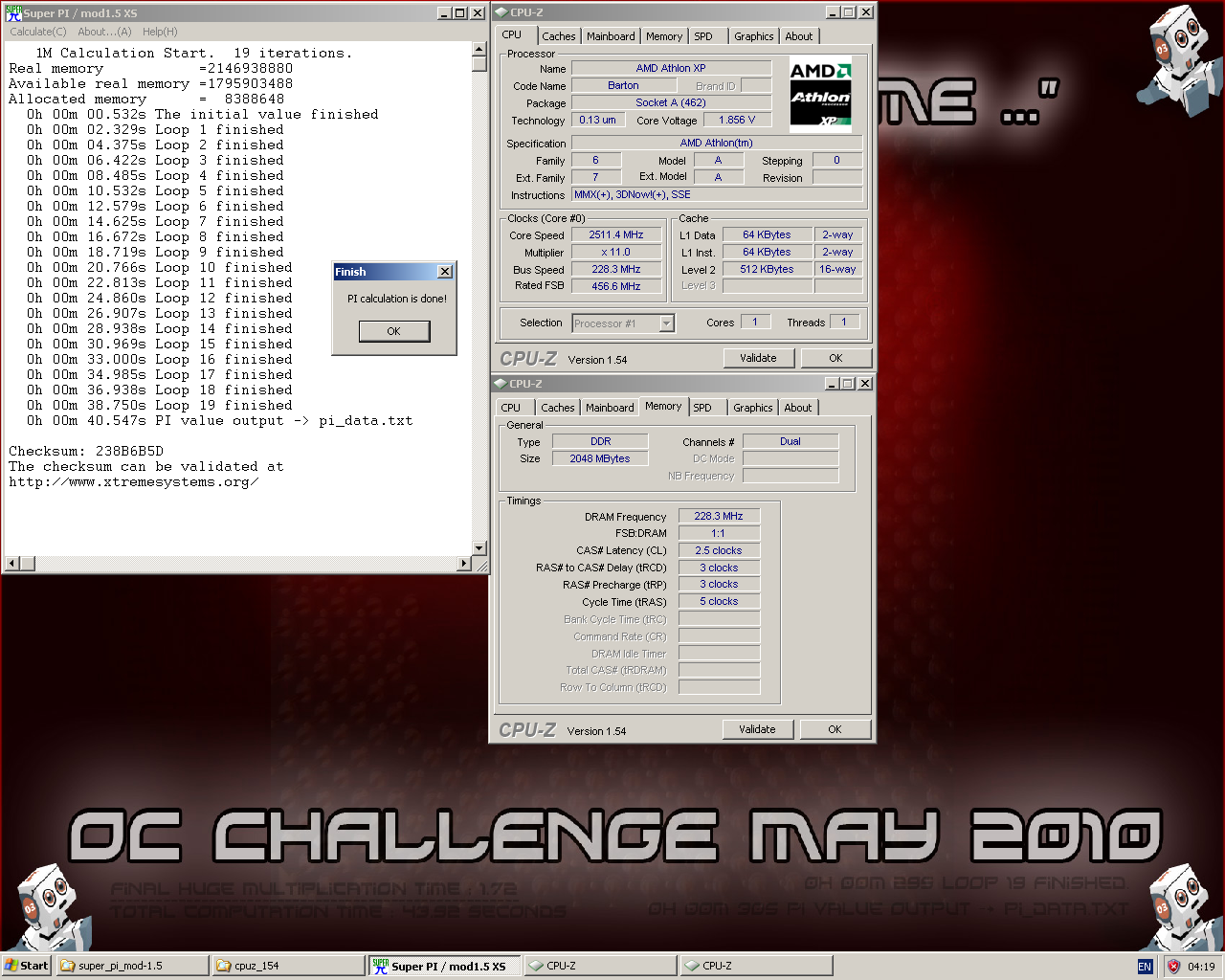1225x980 pixels.
Task: Click the Instructions value MMX(+), 3DNow!(+), SSE
Action: (718, 194)
